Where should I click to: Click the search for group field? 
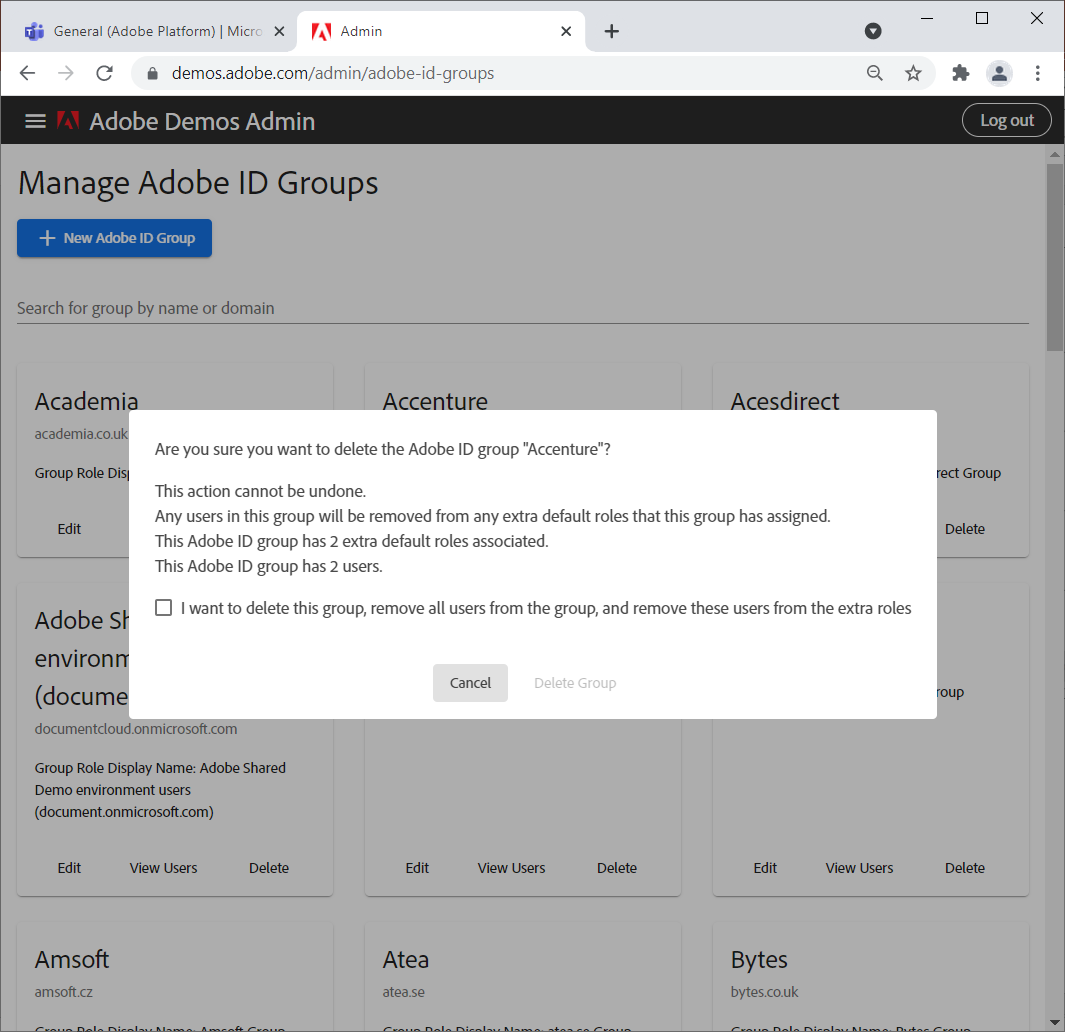[522, 308]
